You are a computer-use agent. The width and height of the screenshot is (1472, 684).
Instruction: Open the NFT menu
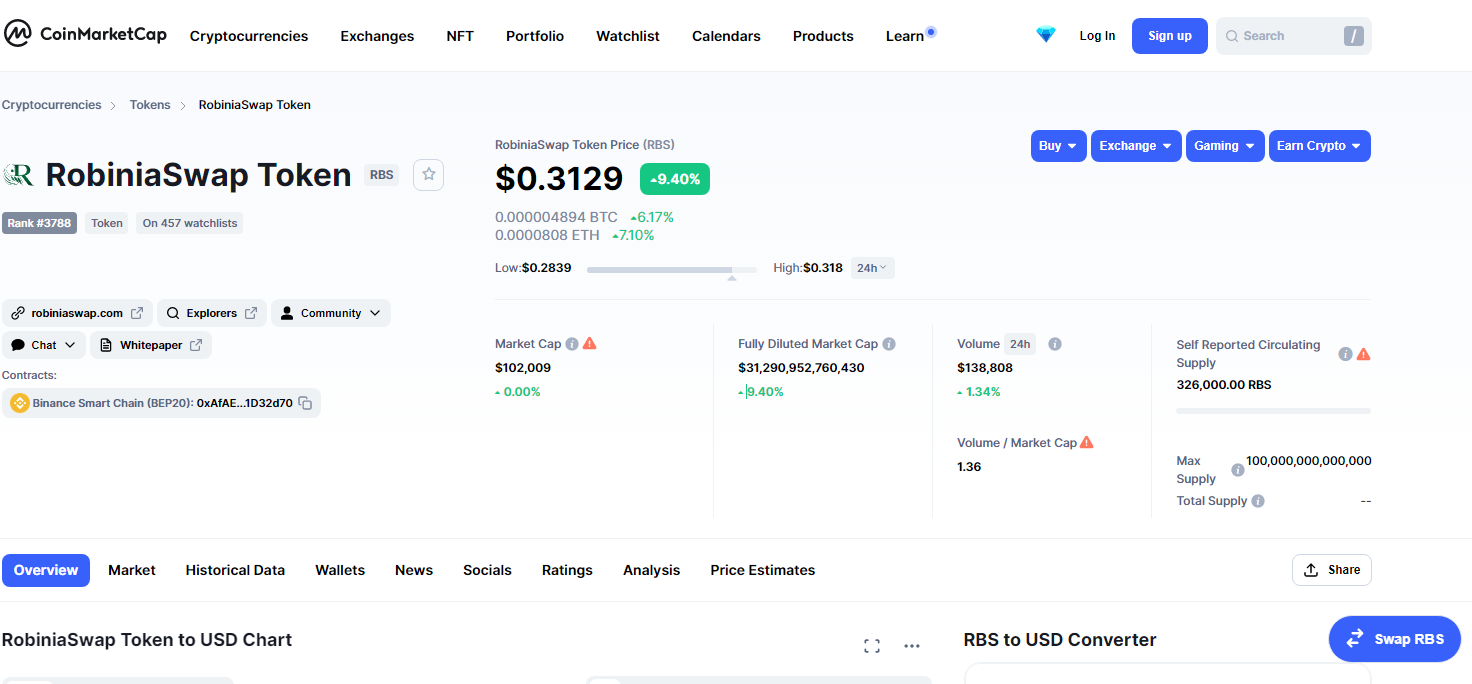[x=460, y=36]
